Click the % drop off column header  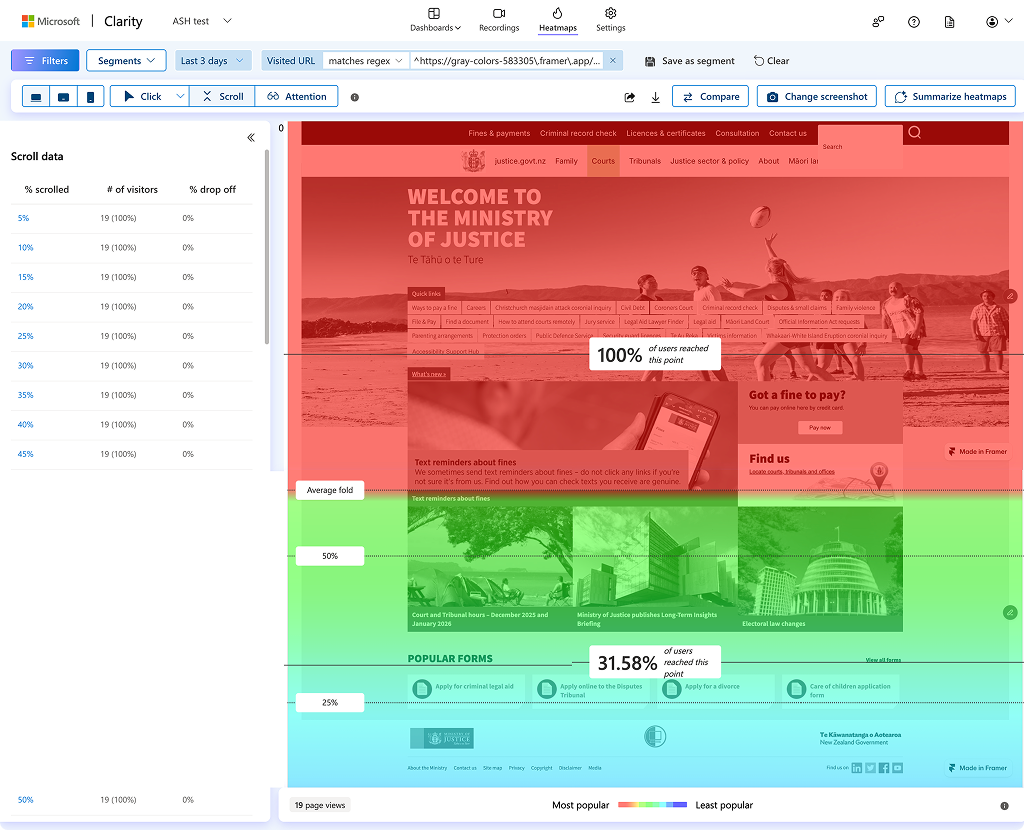point(212,189)
